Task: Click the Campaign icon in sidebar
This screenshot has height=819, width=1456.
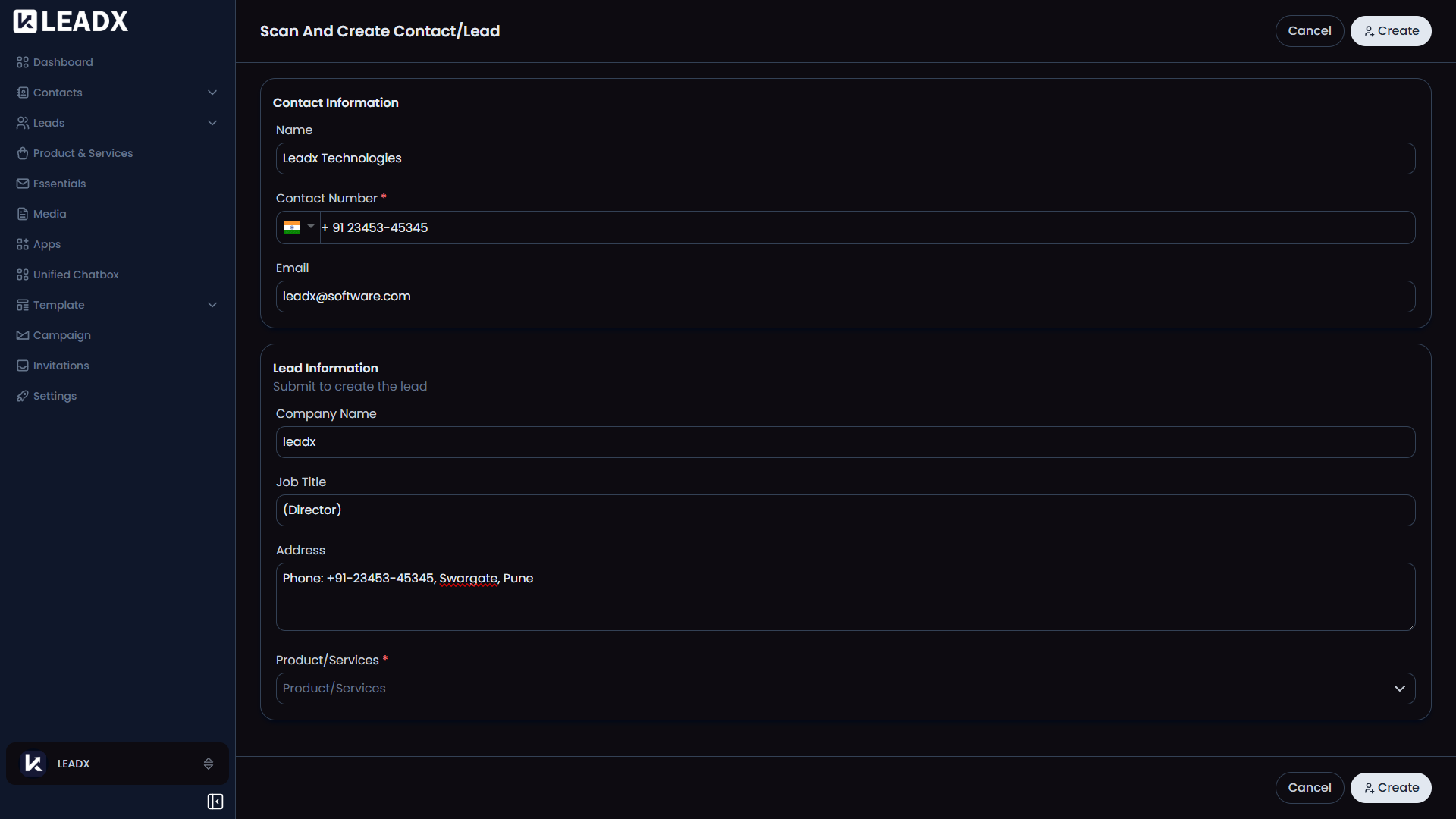Action: pos(23,335)
